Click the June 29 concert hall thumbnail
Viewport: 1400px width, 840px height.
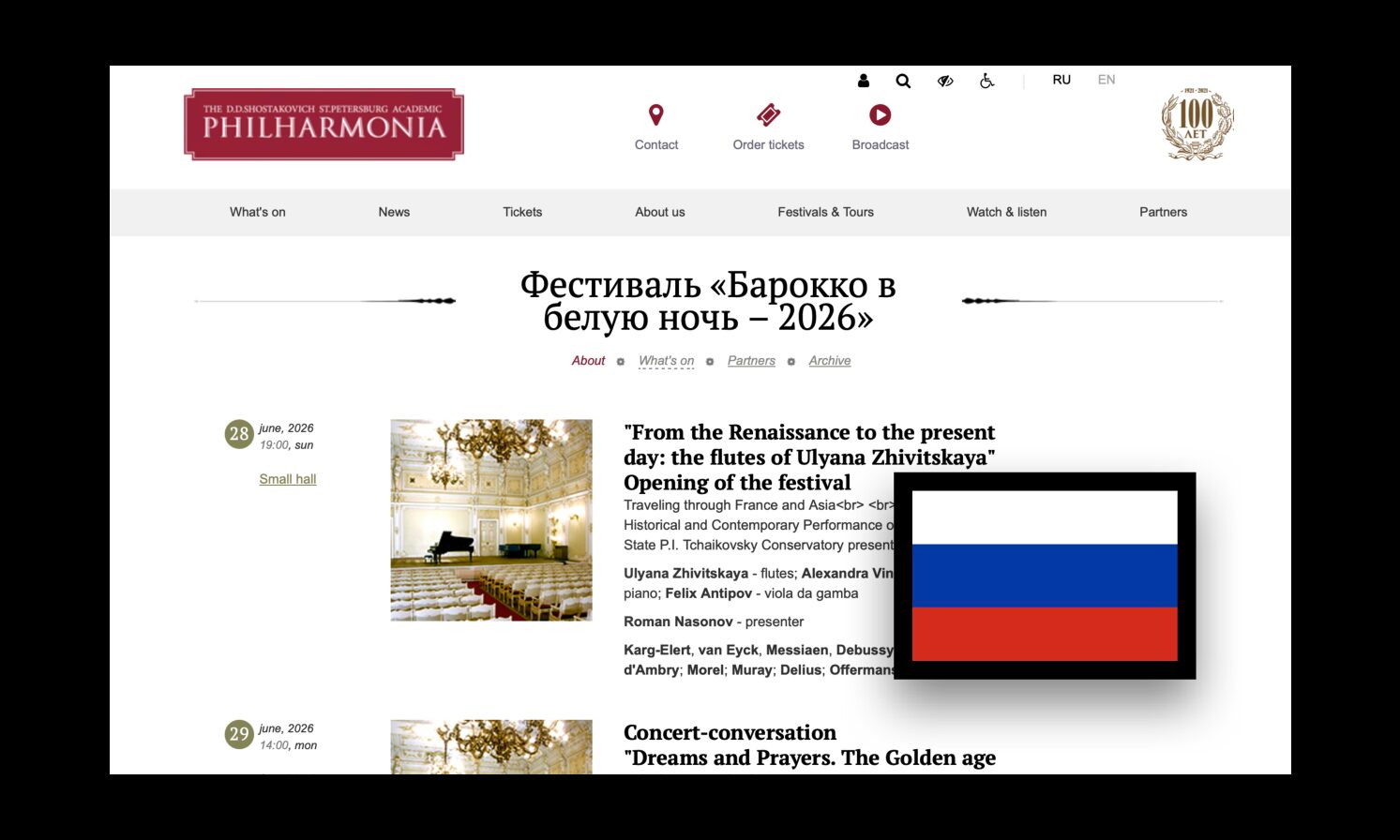tap(491, 747)
